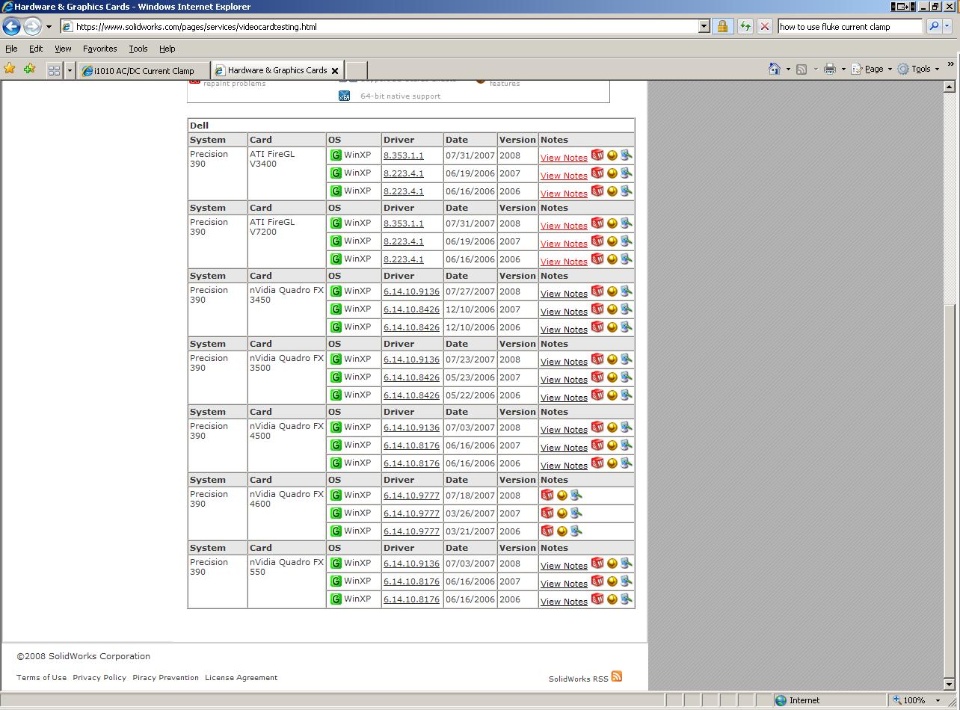Open the License Agreement footer link
Image resolution: width=960 pixels, height=710 pixels.
241,678
